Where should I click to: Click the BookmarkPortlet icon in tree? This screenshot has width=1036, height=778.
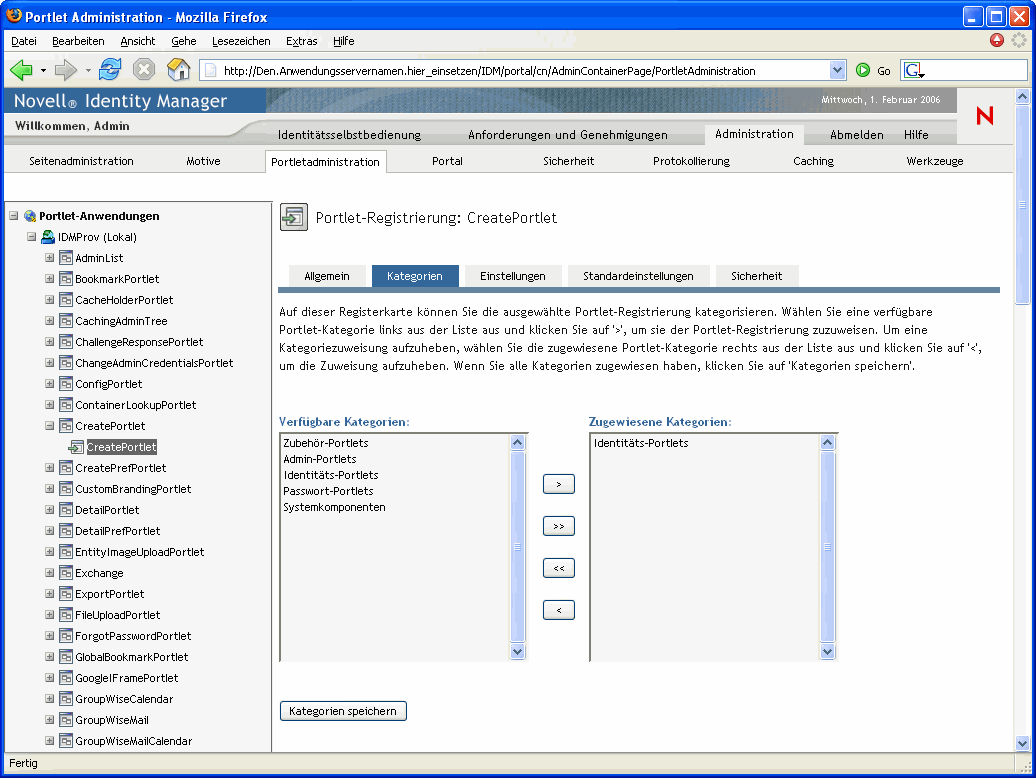[65, 279]
